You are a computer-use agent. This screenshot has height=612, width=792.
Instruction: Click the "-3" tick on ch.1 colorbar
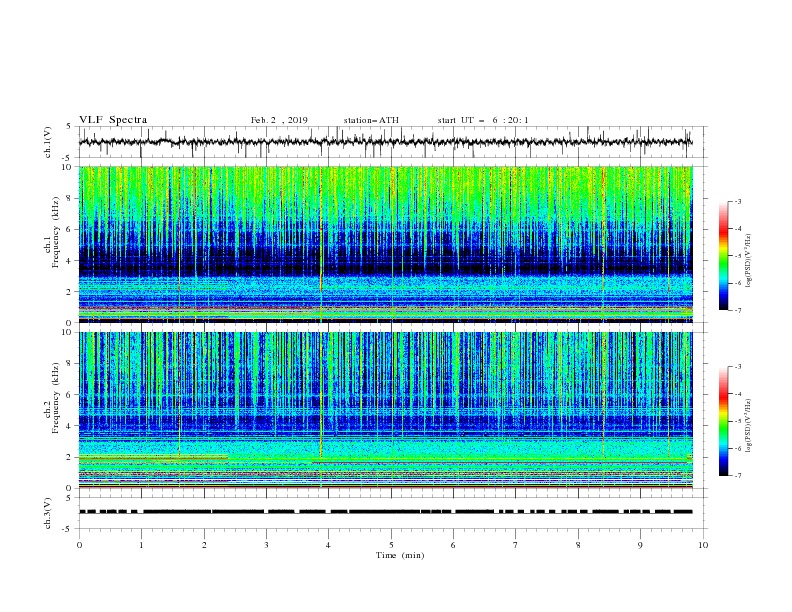tap(737, 201)
